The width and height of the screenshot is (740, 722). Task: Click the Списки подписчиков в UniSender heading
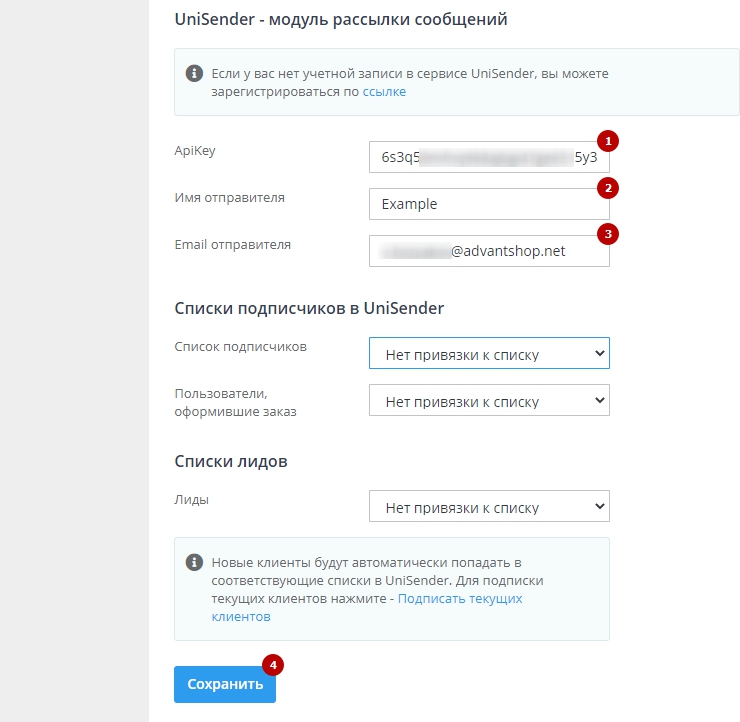click(308, 308)
